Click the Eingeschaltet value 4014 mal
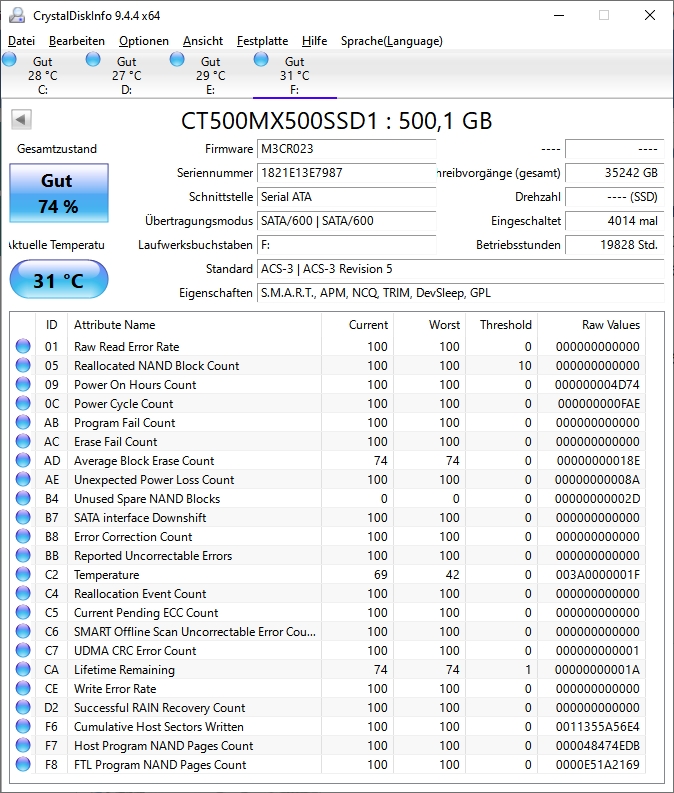This screenshot has height=793, width=674. tap(614, 221)
